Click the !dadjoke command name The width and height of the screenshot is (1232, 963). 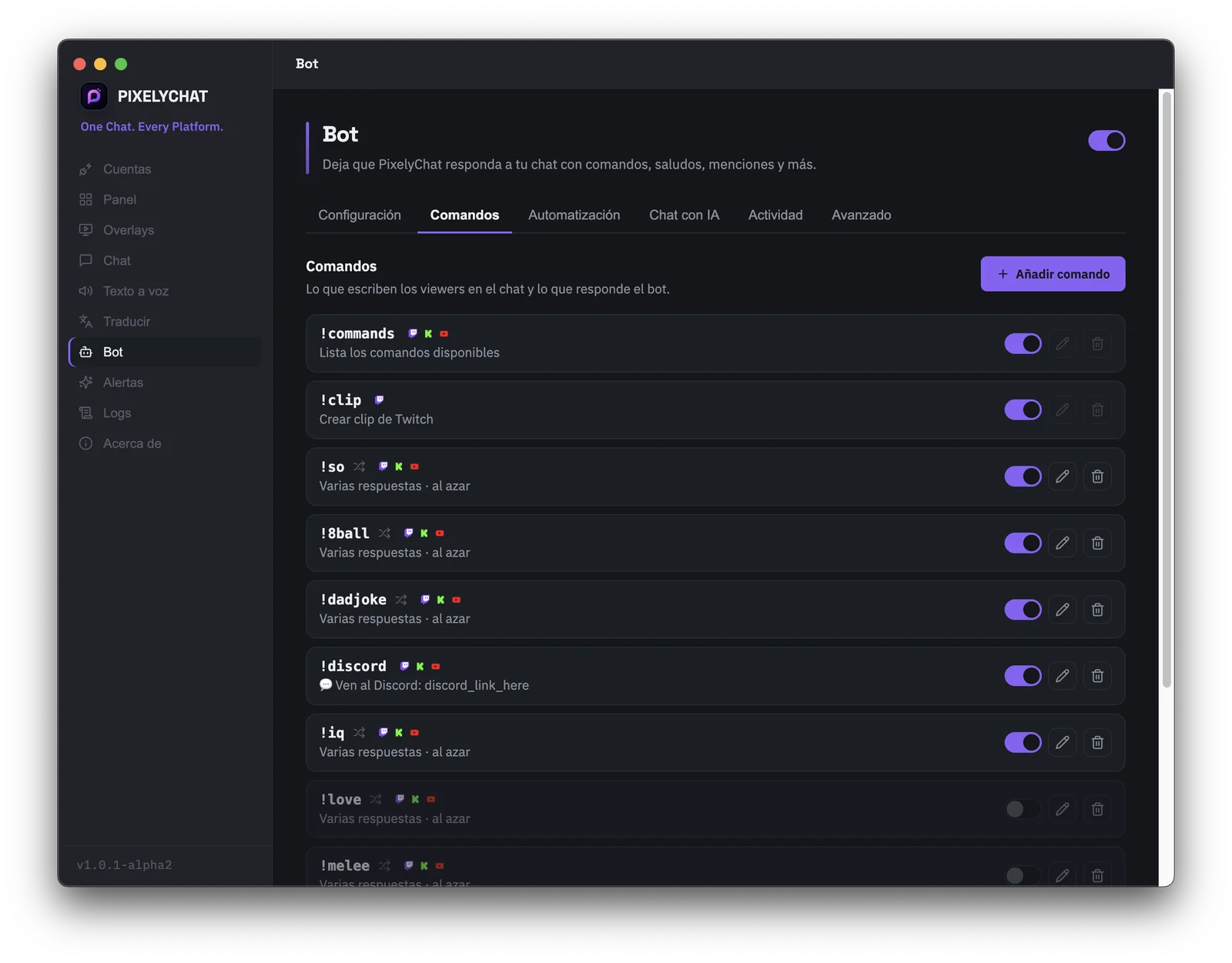point(353,600)
